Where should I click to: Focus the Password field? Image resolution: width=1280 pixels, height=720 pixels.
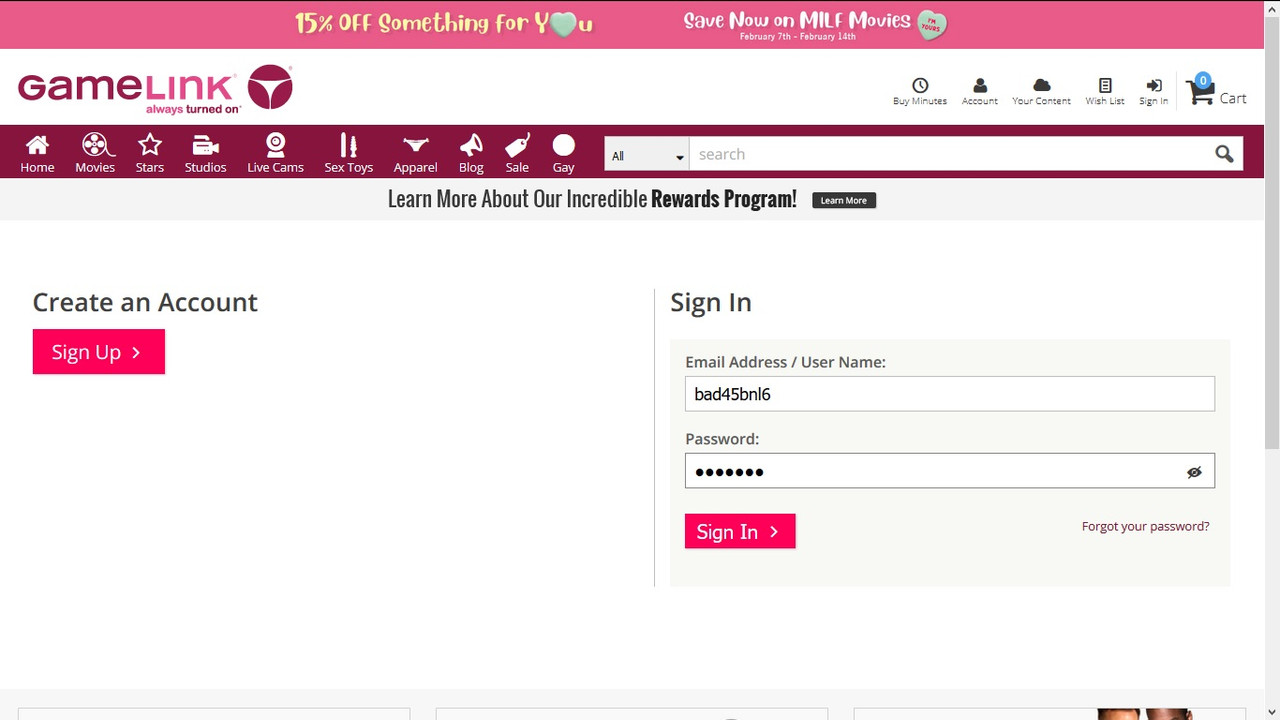[950, 471]
